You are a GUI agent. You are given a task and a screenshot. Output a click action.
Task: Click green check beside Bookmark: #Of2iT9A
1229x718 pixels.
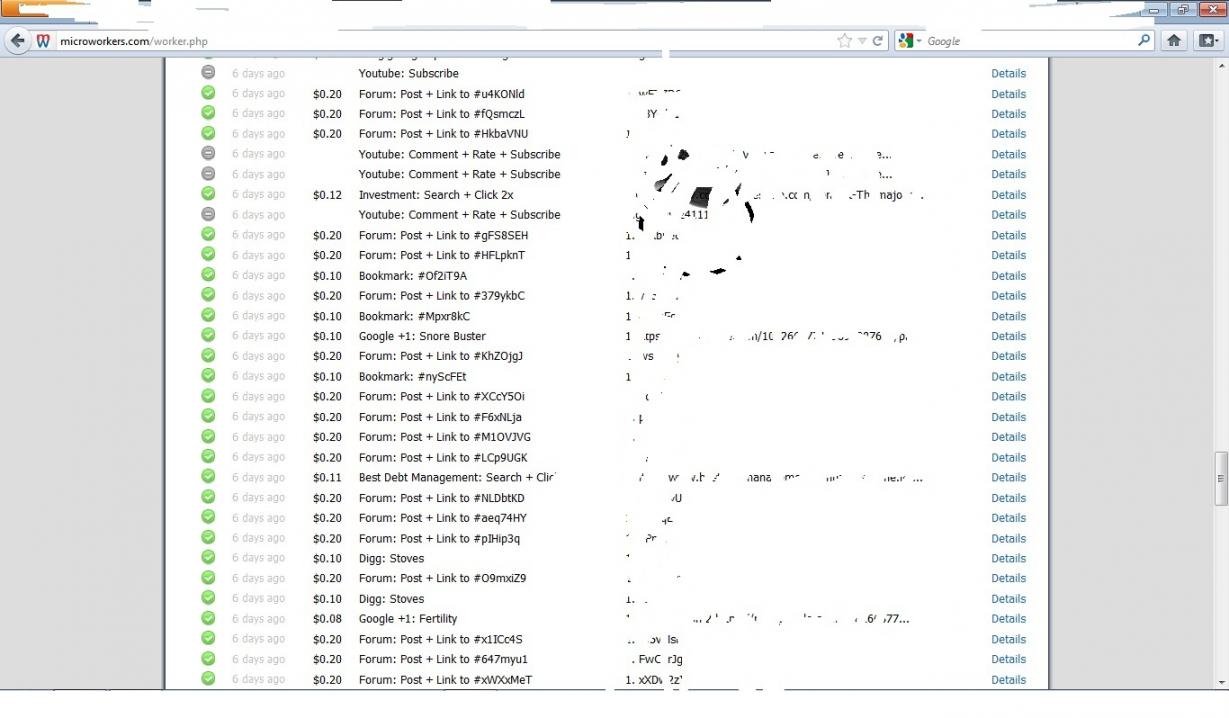point(208,275)
